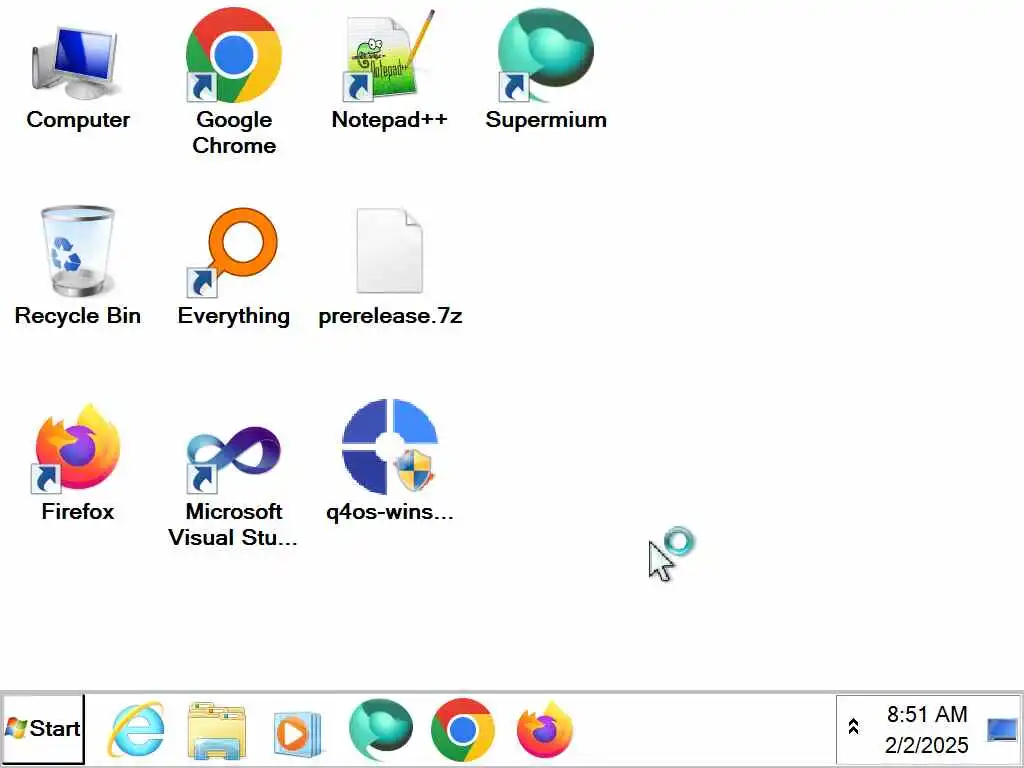Screen dimensions: 1024x768
Task: Expand hidden system tray icons
Action: [x=854, y=726]
